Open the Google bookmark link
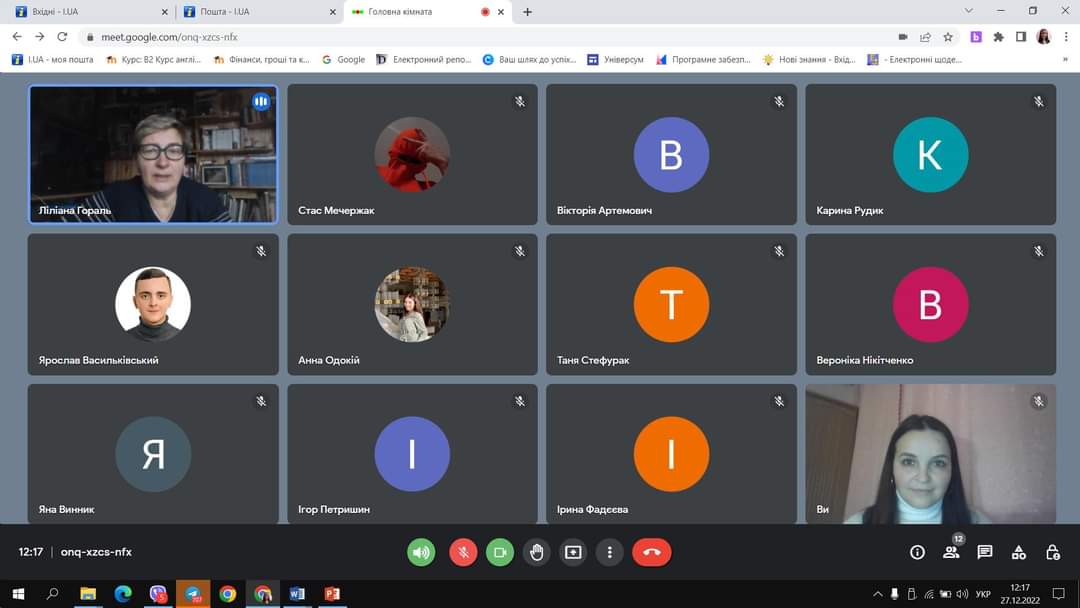Screen dimensions: 1080x608 tap(343, 59)
